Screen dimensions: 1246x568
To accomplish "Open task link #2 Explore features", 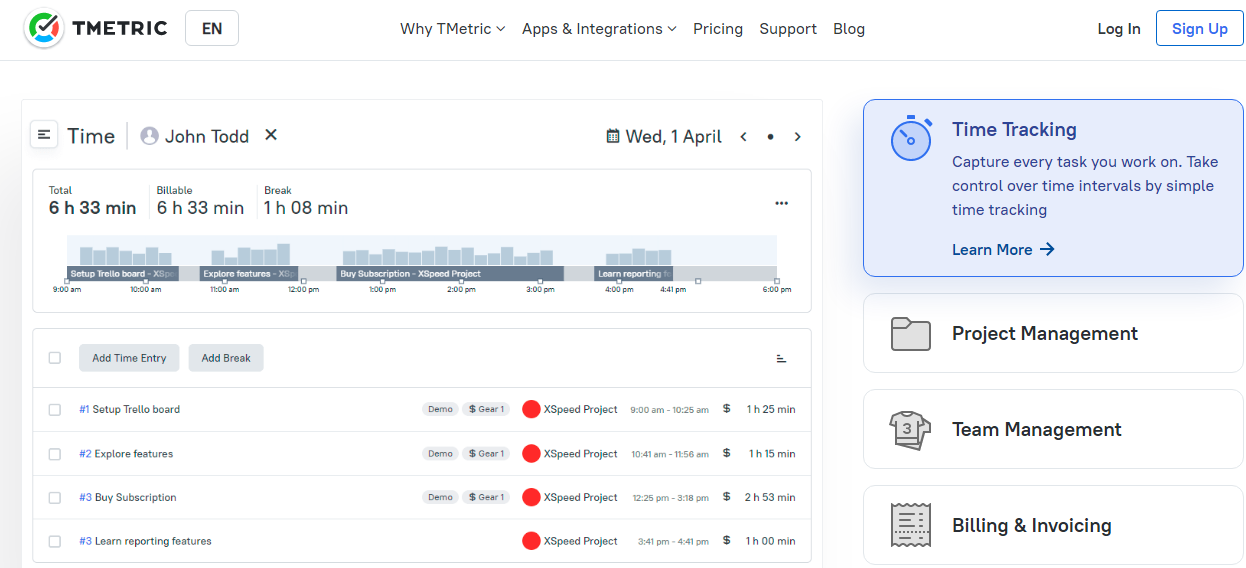I will 126,454.
